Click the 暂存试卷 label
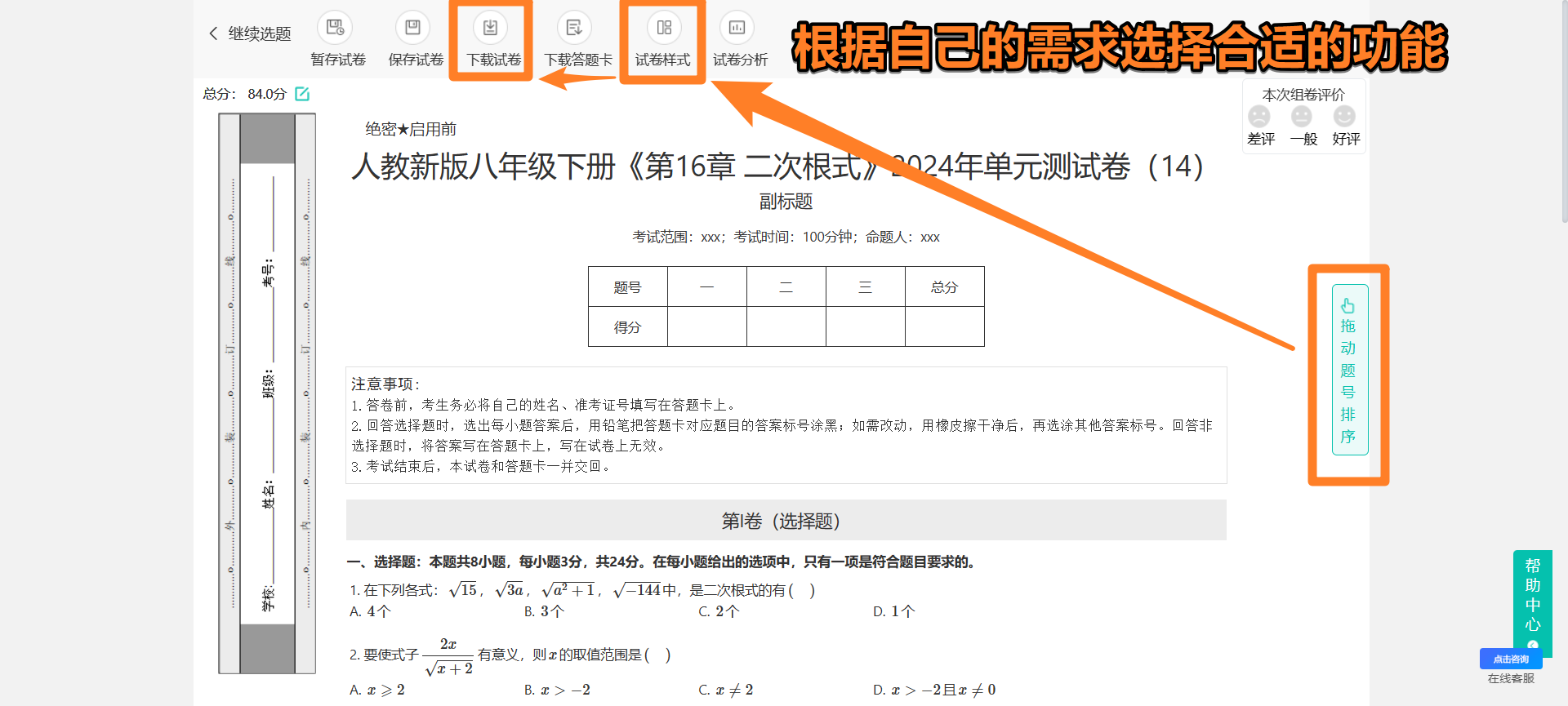 338,60
